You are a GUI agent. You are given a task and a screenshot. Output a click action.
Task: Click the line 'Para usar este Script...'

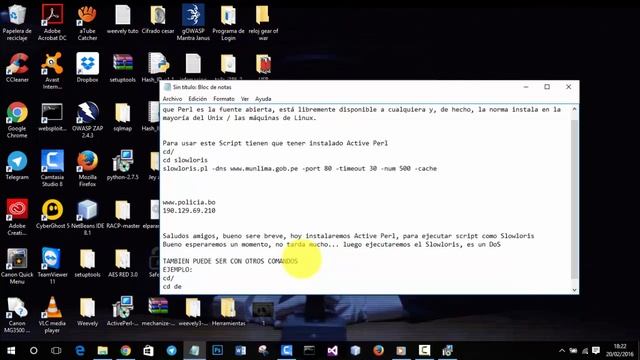275,143
